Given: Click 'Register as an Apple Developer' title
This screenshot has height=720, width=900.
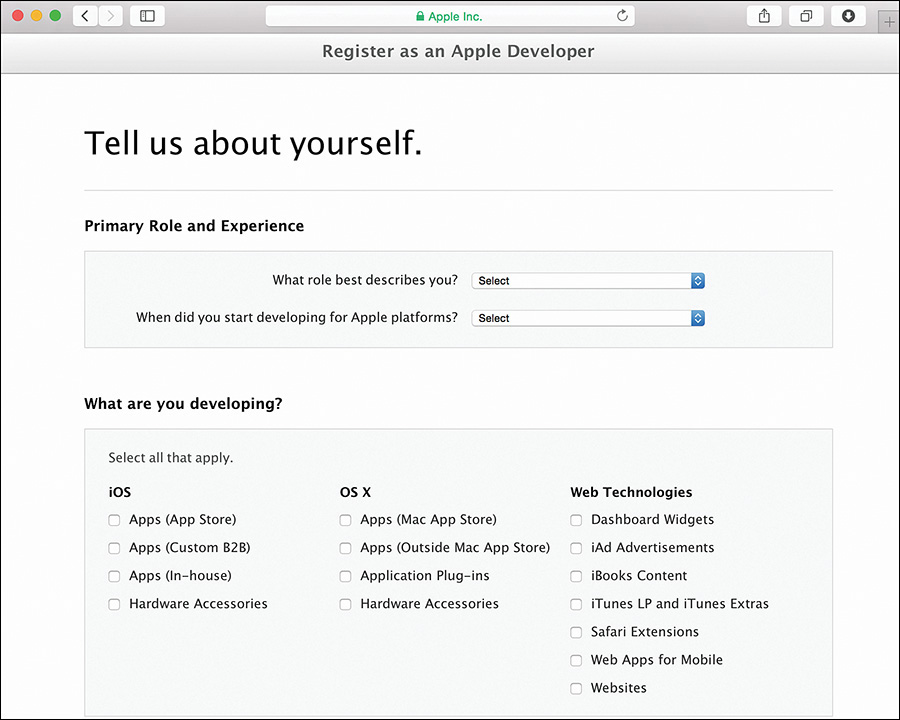Looking at the screenshot, I should (x=458, y=52).
